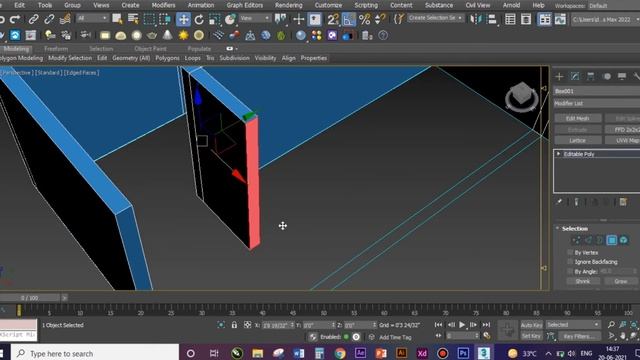This screenshot has height=360, width=640.
Task: Click the Align tool icon
Action: [x=492, y=19]
